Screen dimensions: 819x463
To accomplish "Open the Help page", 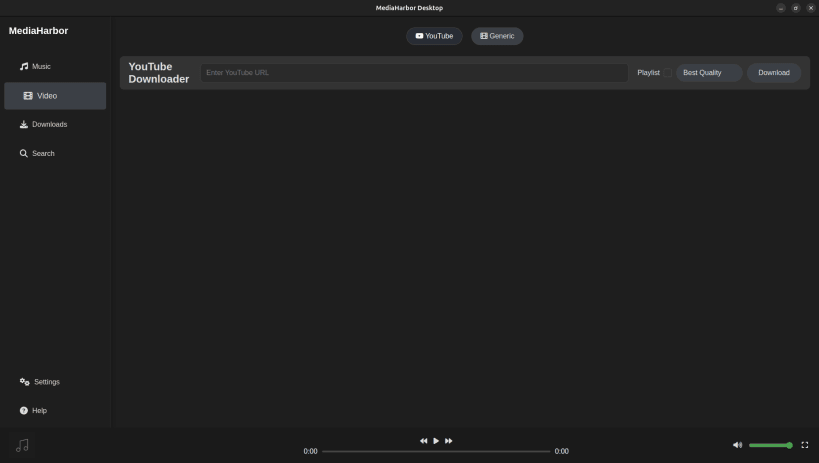I will (55, 411).
